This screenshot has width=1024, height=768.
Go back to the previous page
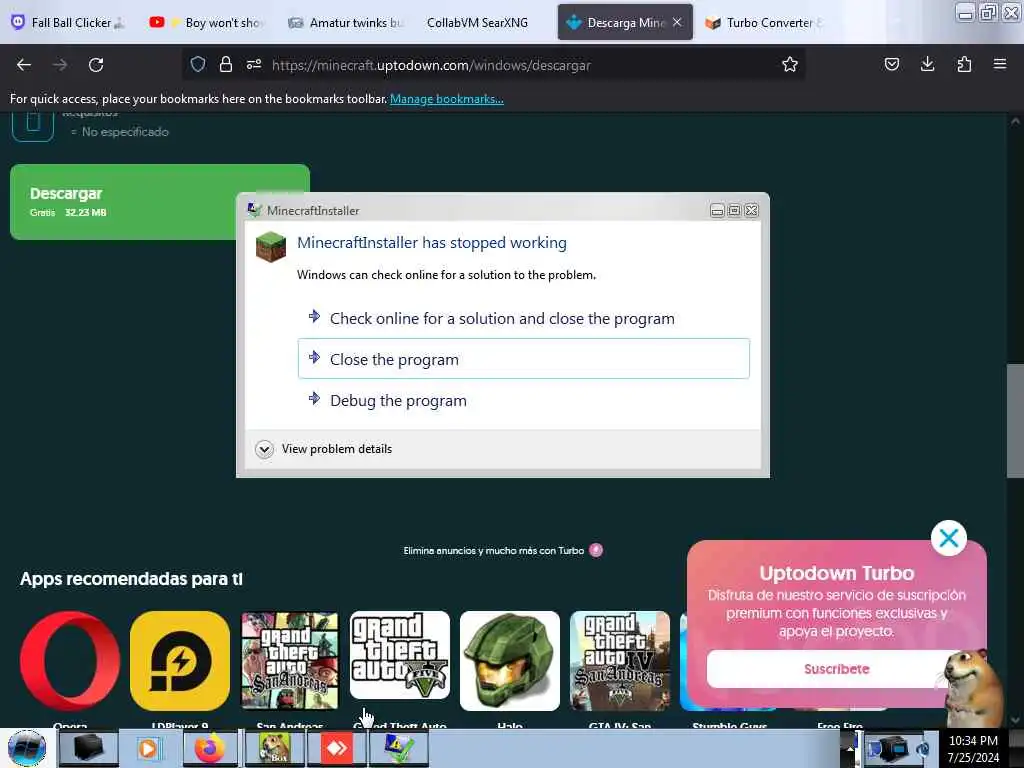pyautogui.click(x=24, y=65)
